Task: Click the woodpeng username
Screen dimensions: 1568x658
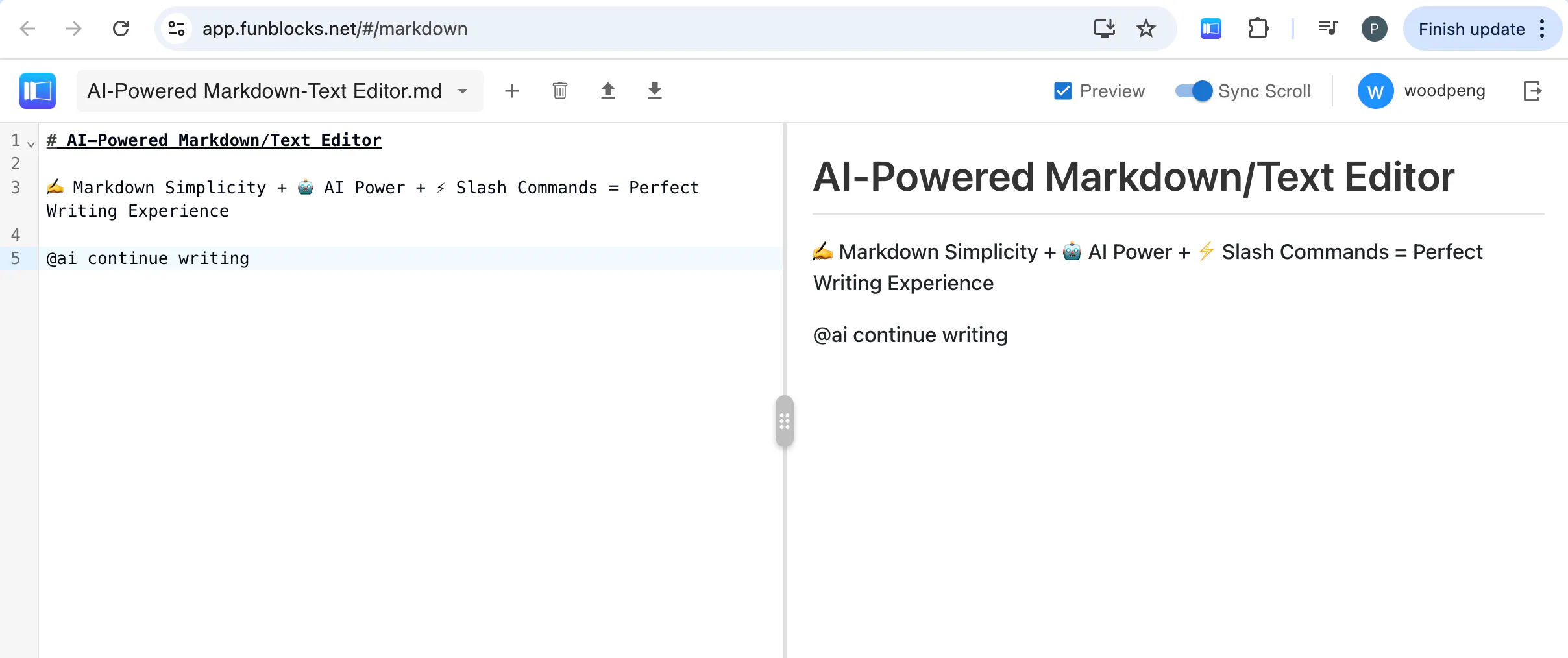Action: click(x=1445, y=91)
